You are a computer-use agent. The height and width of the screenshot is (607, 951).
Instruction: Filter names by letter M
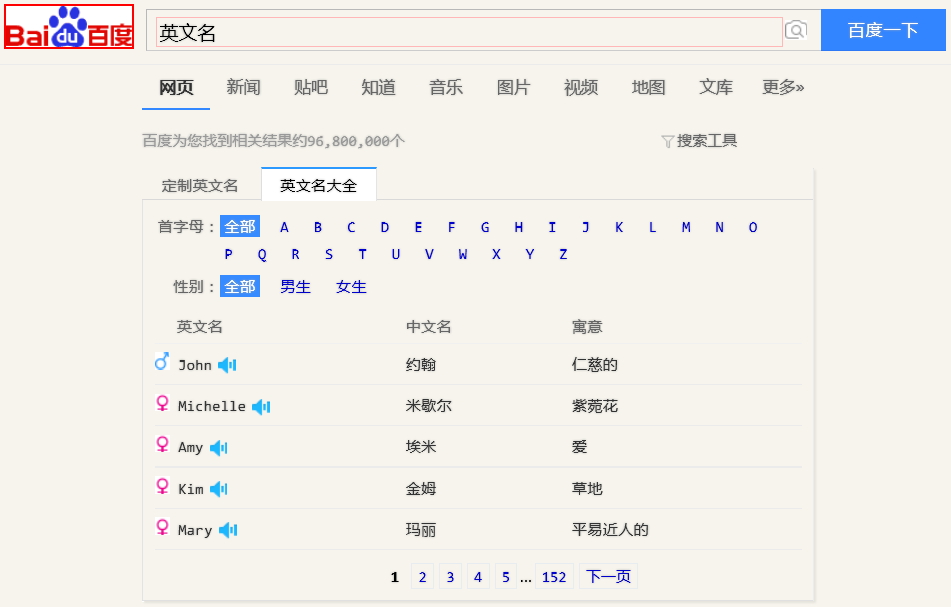click(x=686, y=227)
